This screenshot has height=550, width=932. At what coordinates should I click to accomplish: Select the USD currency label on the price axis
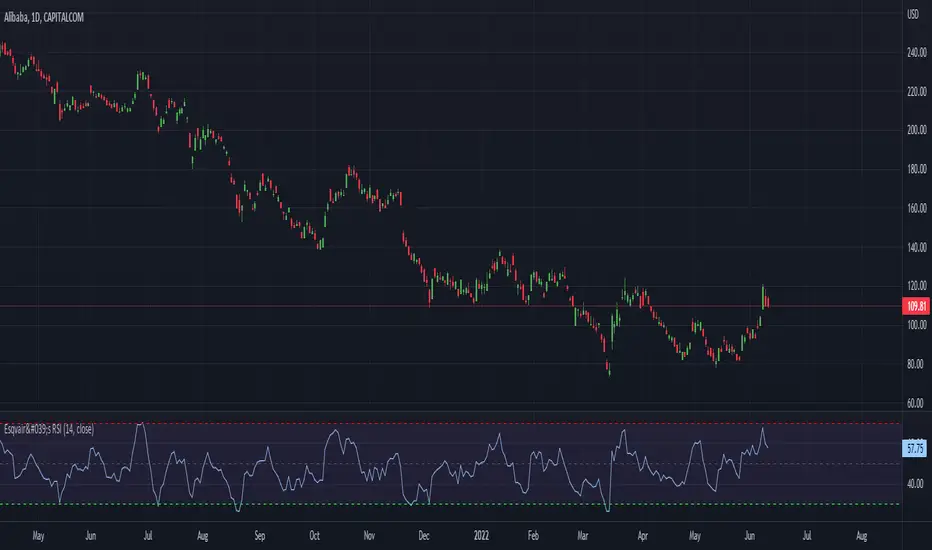913,14
